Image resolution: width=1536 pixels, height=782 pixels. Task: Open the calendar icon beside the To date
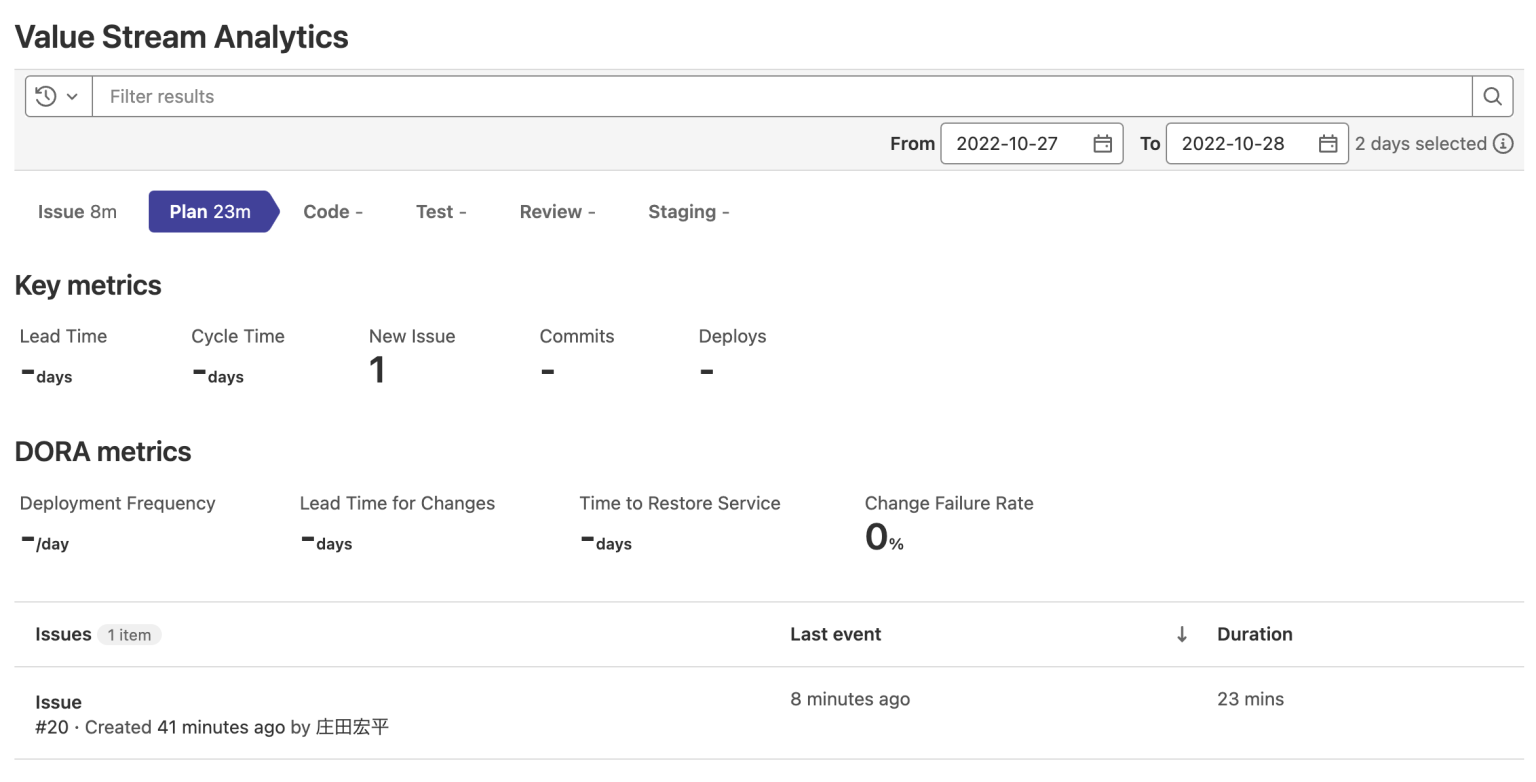click(x=1329, y=143)
